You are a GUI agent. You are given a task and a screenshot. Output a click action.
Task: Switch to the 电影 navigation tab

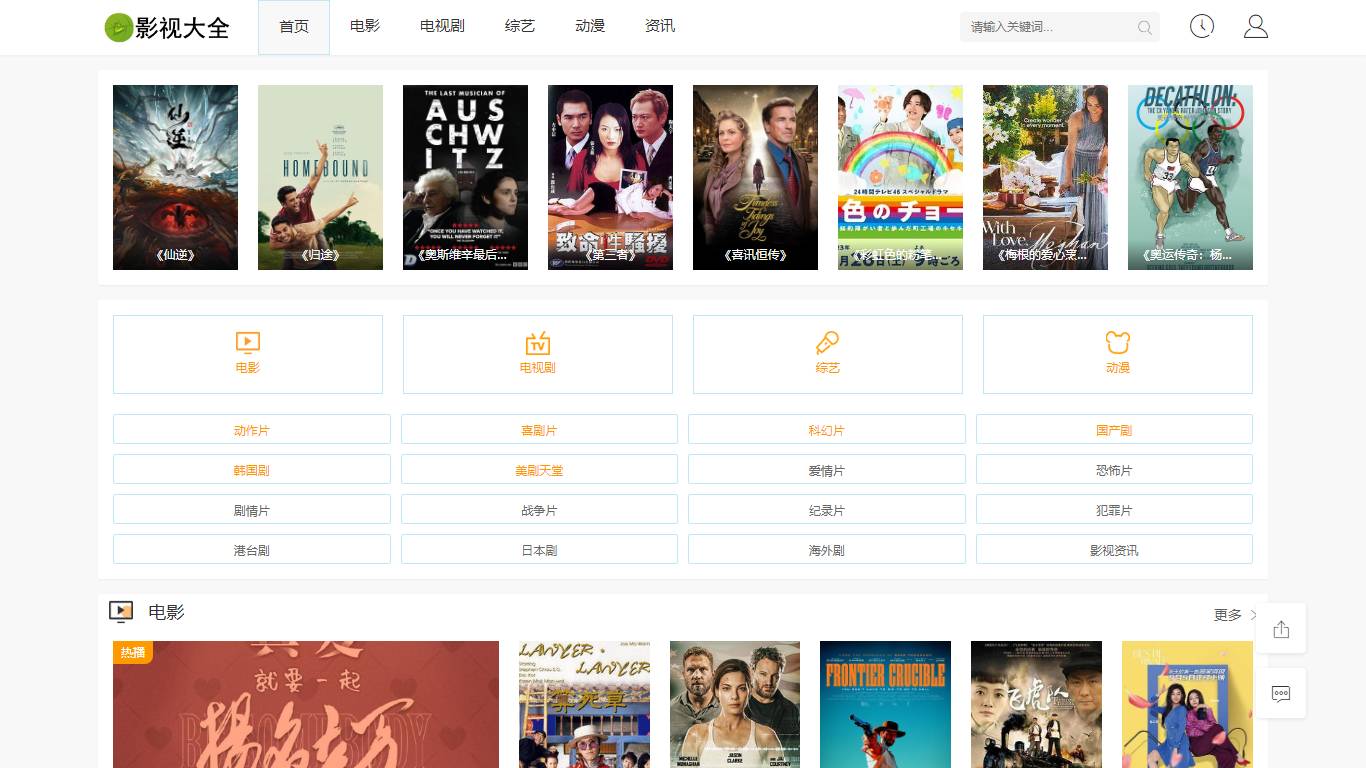[365, 26]
